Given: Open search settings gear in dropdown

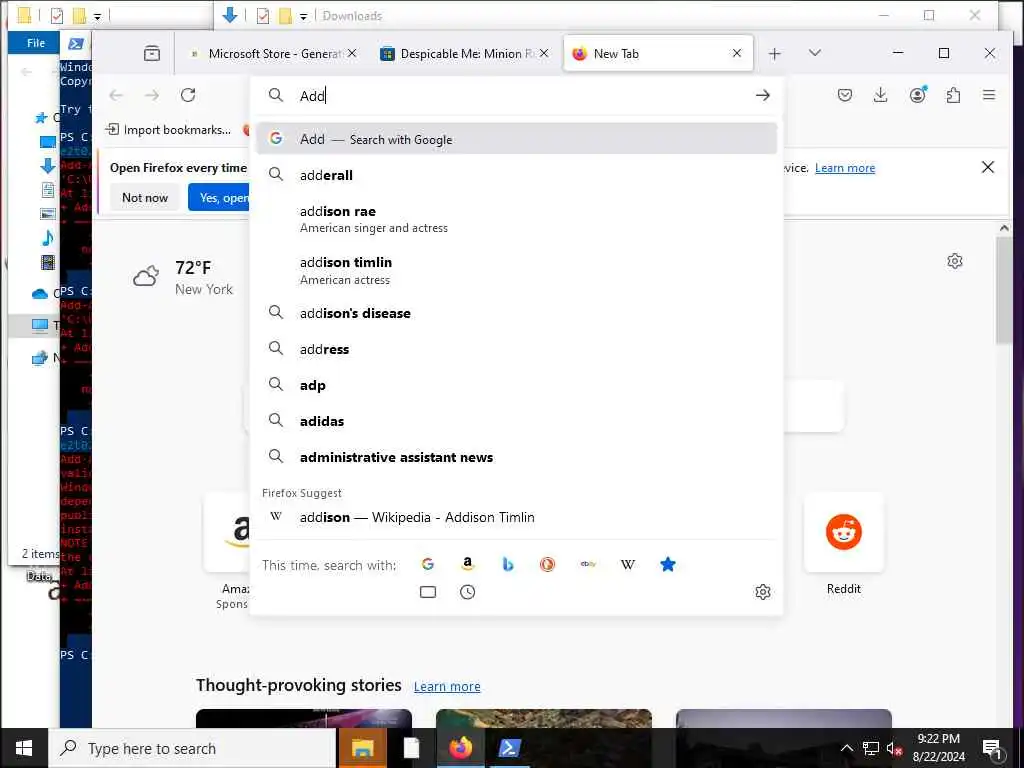Looking at the screenshot, I should coord(763,592).
